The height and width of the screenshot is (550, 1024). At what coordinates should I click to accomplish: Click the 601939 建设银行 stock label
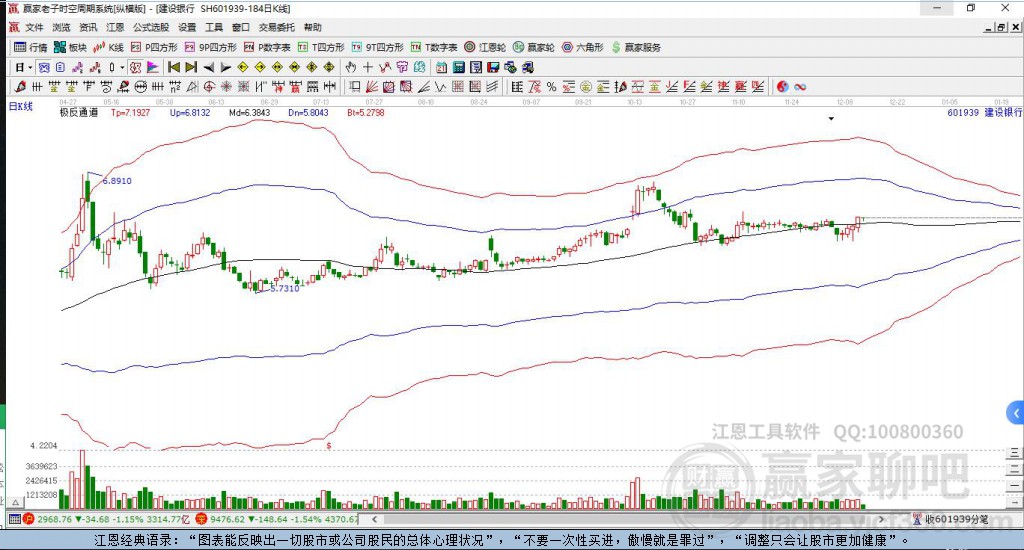(985, 112)
